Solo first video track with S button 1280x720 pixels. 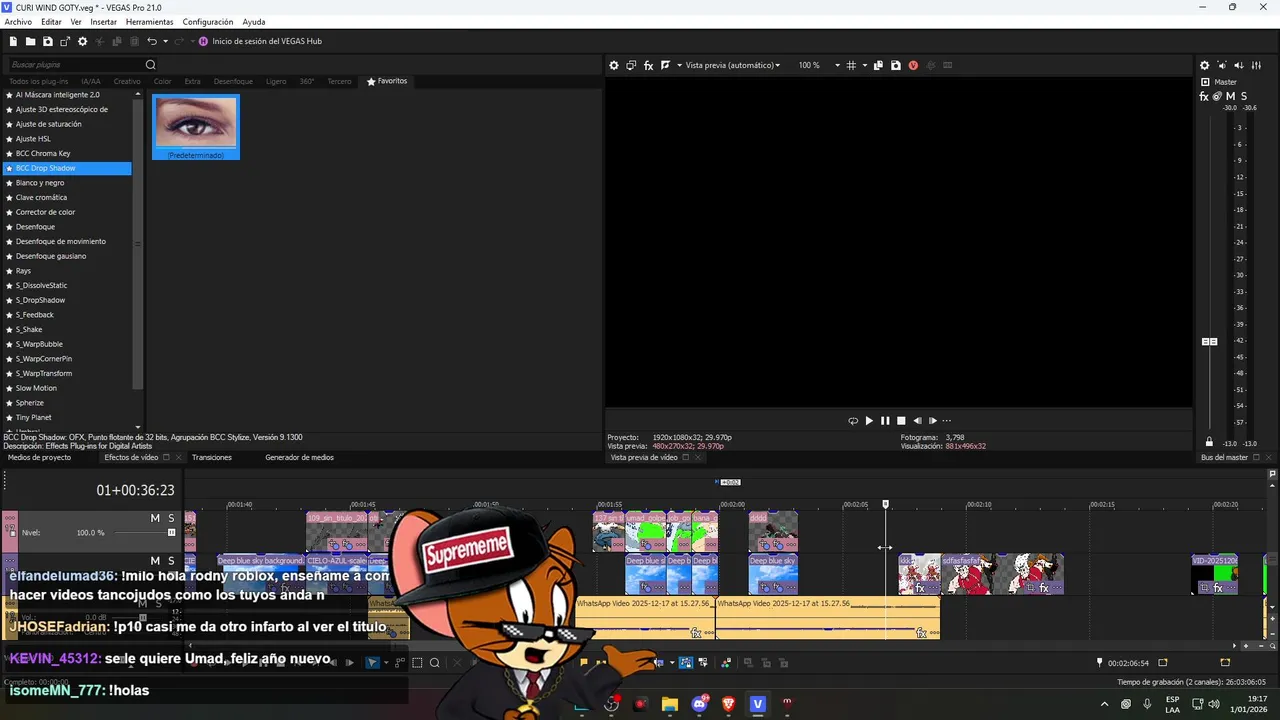click(x=171, y=518)
